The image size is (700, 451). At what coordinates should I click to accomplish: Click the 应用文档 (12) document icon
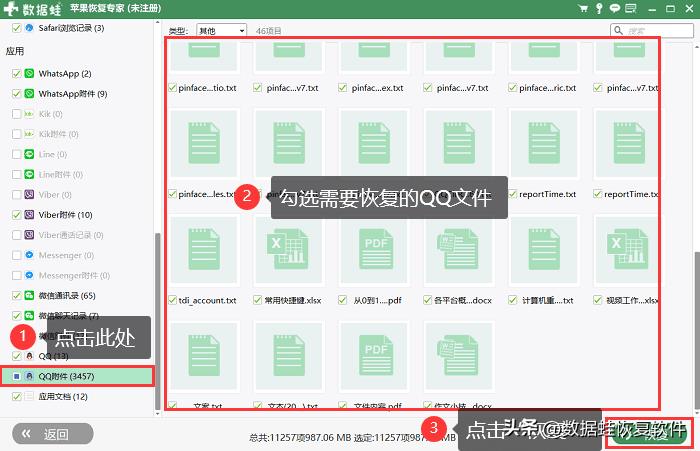click(29, 396)
